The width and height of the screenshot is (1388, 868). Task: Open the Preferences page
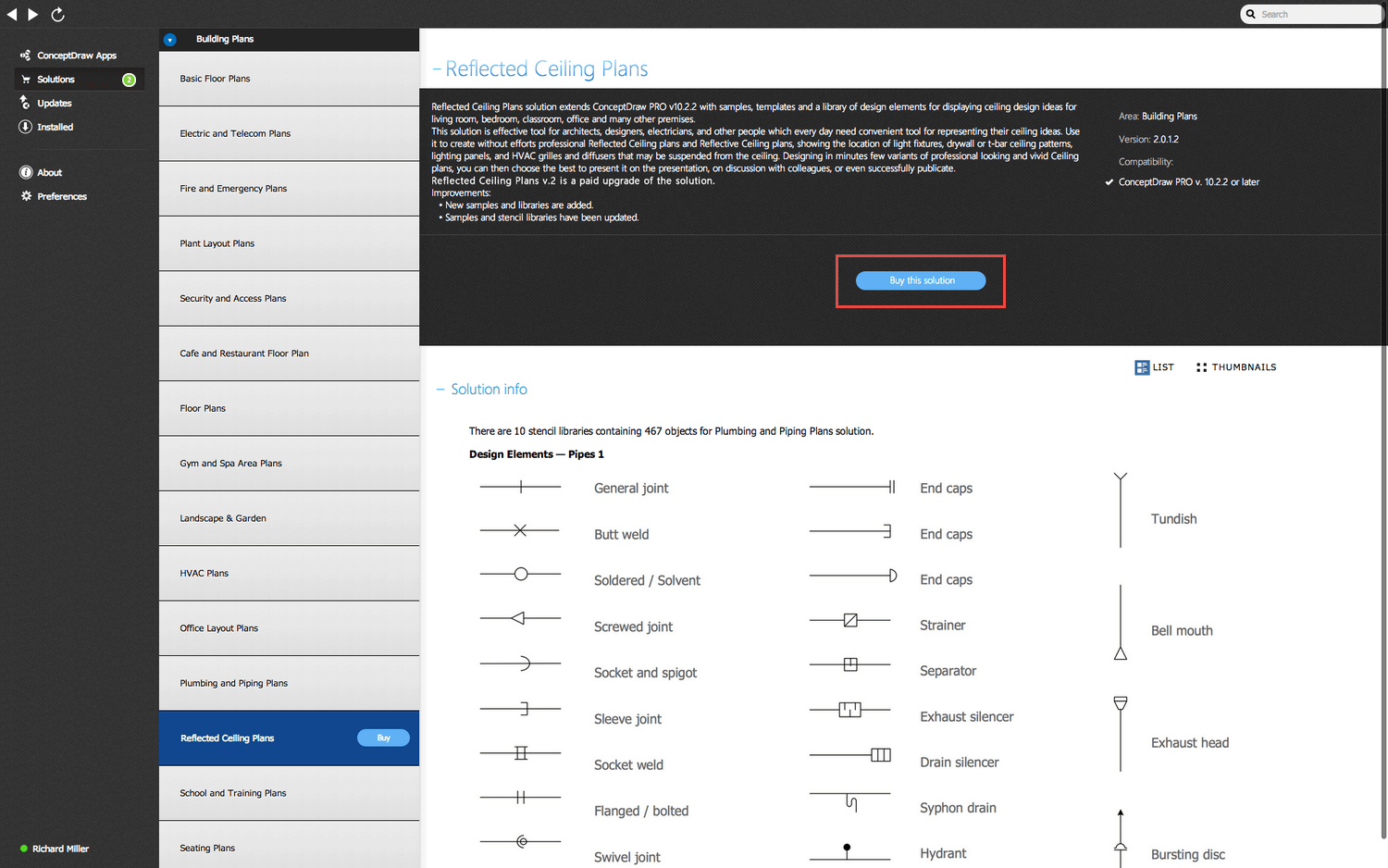click(x=62, y=197)
